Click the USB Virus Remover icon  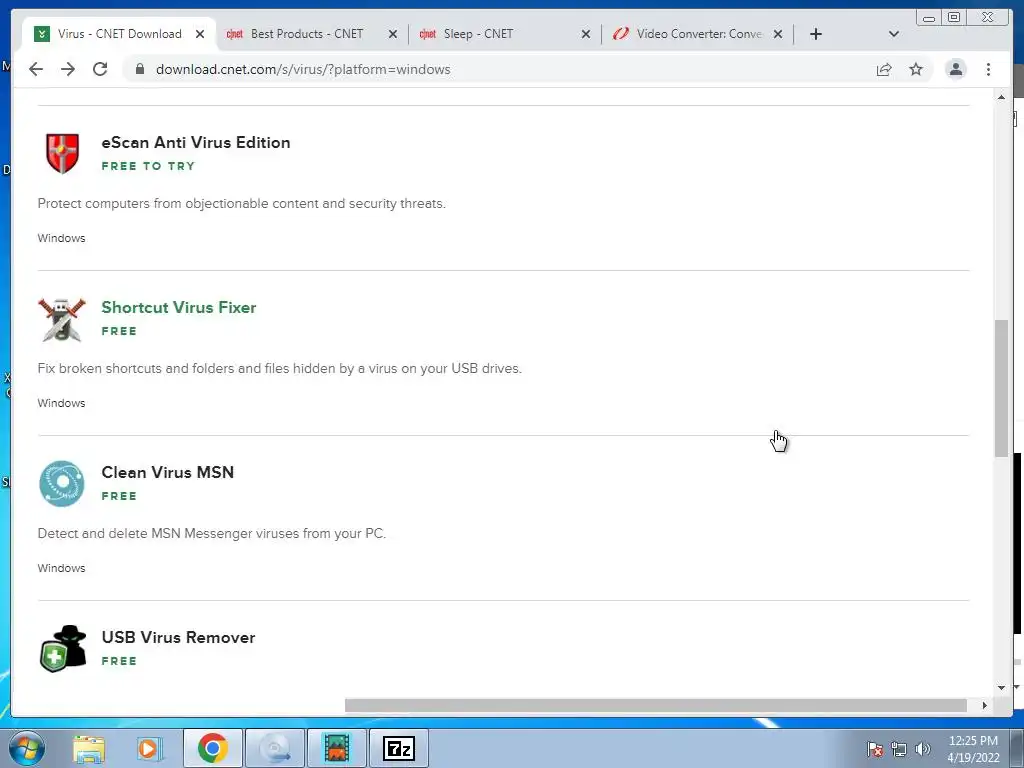tap(62, 648)
